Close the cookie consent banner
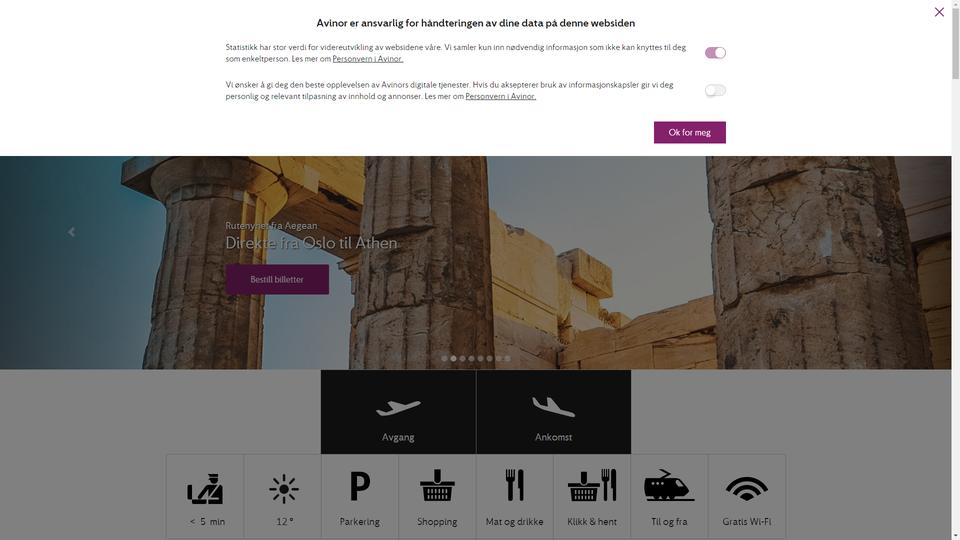Viewport: 960px width, 540px height. (x=939, y=12)
